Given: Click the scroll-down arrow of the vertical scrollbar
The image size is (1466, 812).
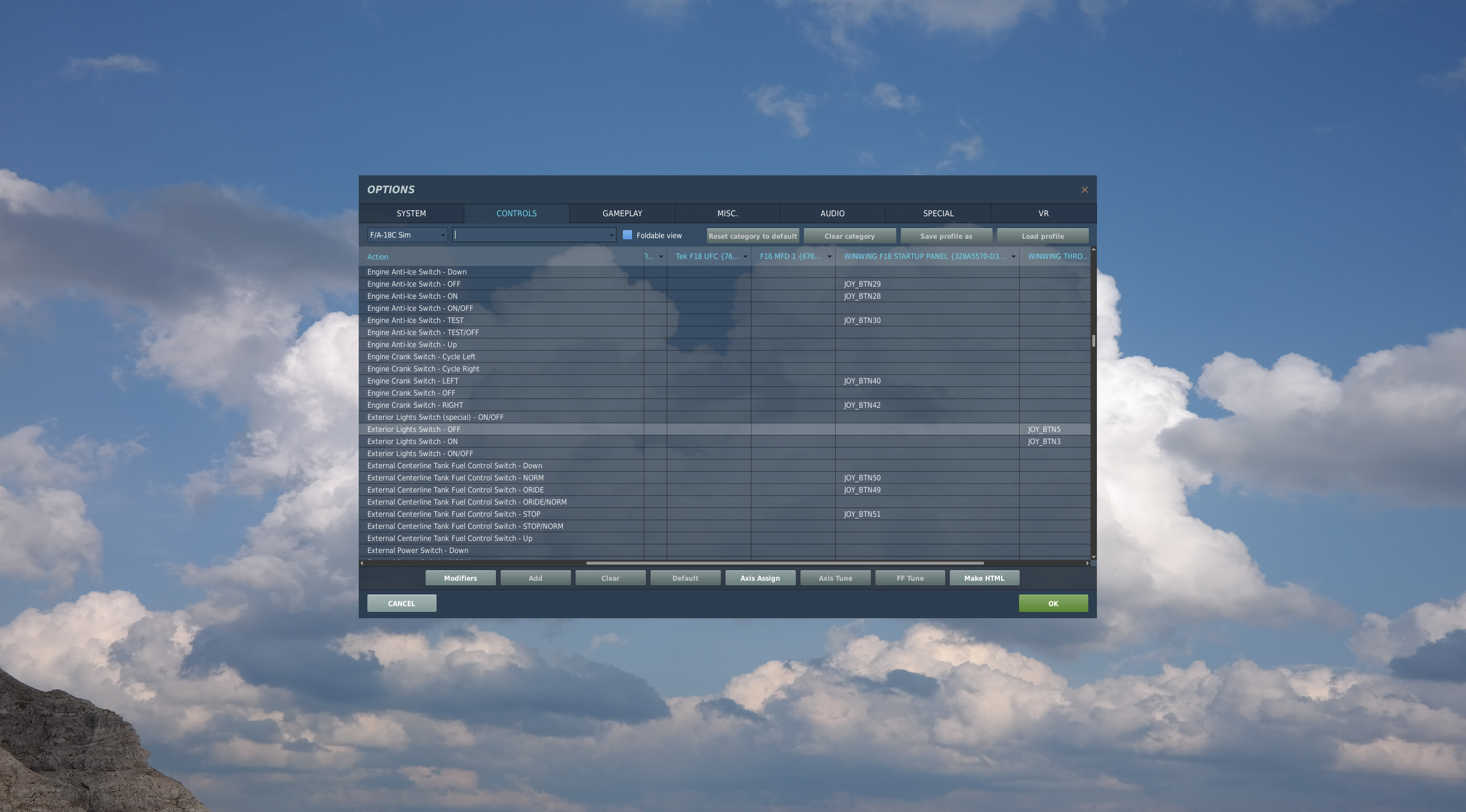Looking at the screenshot, I should click(1093, 557).
